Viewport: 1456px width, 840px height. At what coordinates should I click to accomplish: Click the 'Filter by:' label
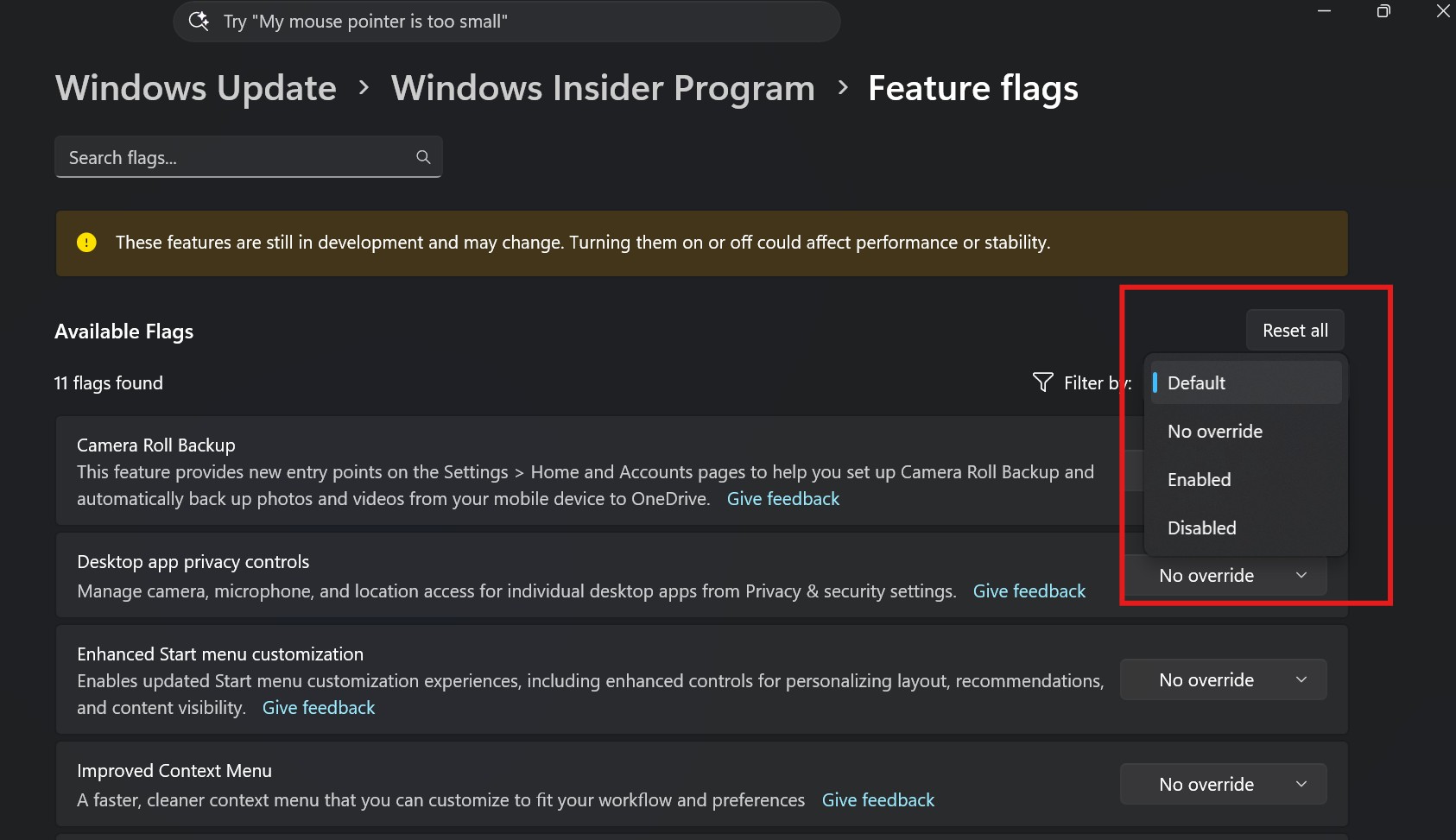click(x=1098, y=383)
